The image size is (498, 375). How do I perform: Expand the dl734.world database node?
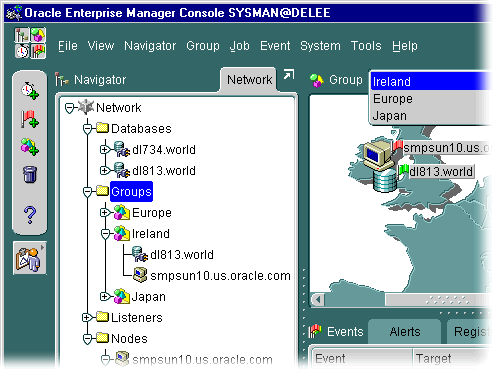click(x=105, y=150)
